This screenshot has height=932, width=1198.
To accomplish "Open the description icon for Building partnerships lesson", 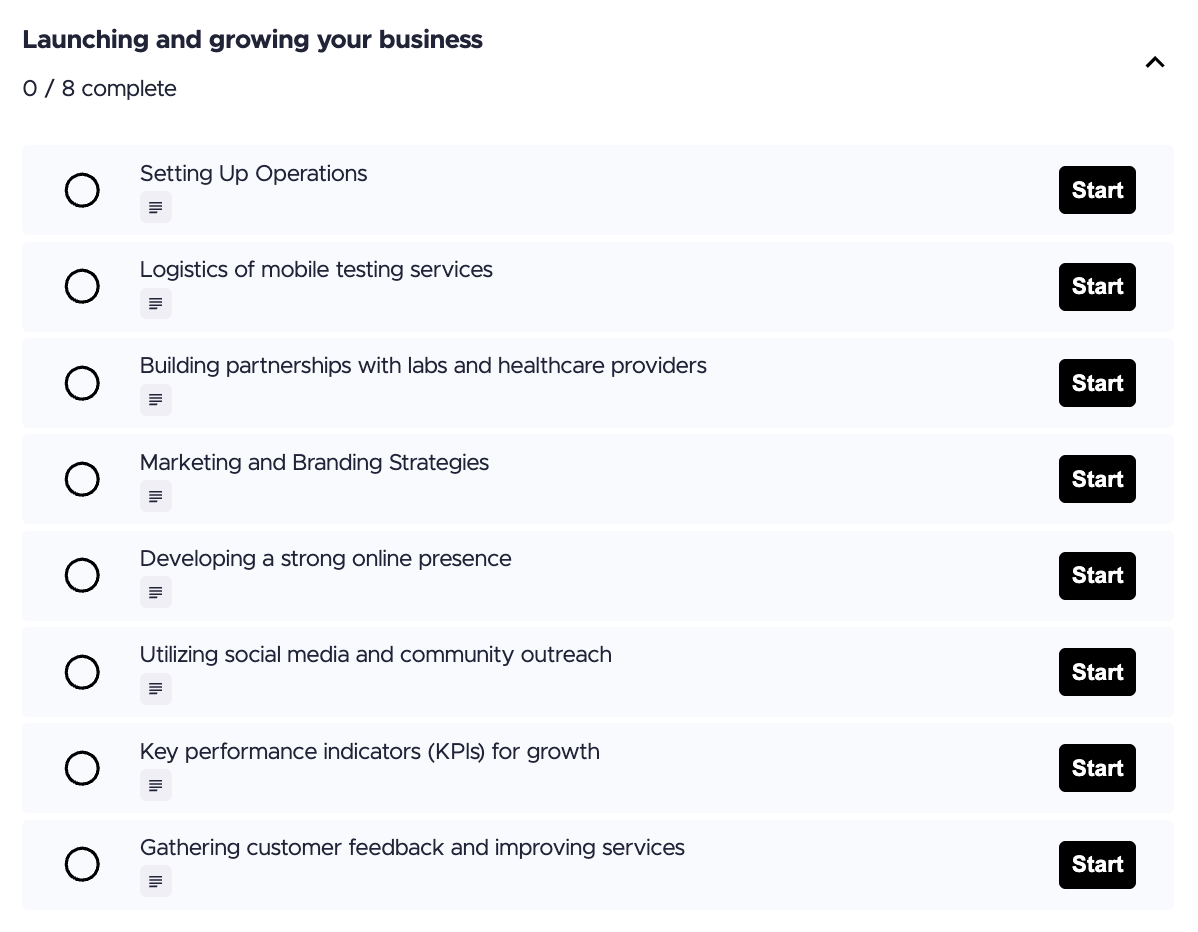I will pyautogui.click(x=156, y=399).
